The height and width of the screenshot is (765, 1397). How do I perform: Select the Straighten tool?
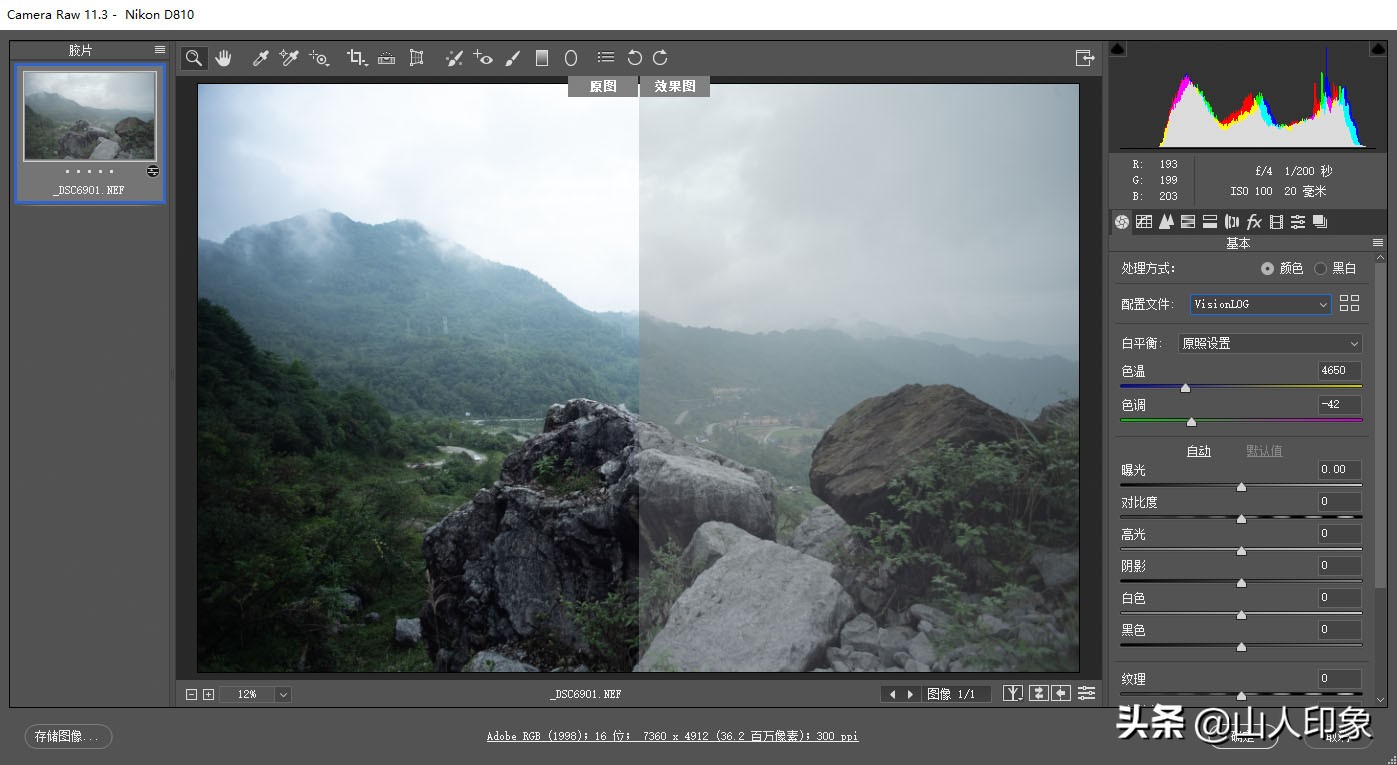[386, 58]
